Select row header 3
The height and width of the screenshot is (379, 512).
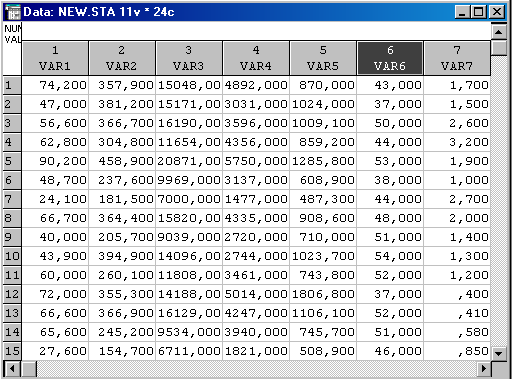[x=12, y=123]
